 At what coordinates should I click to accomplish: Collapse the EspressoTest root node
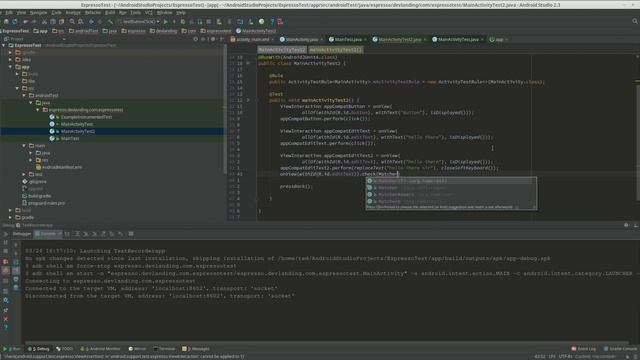point(4,45)
